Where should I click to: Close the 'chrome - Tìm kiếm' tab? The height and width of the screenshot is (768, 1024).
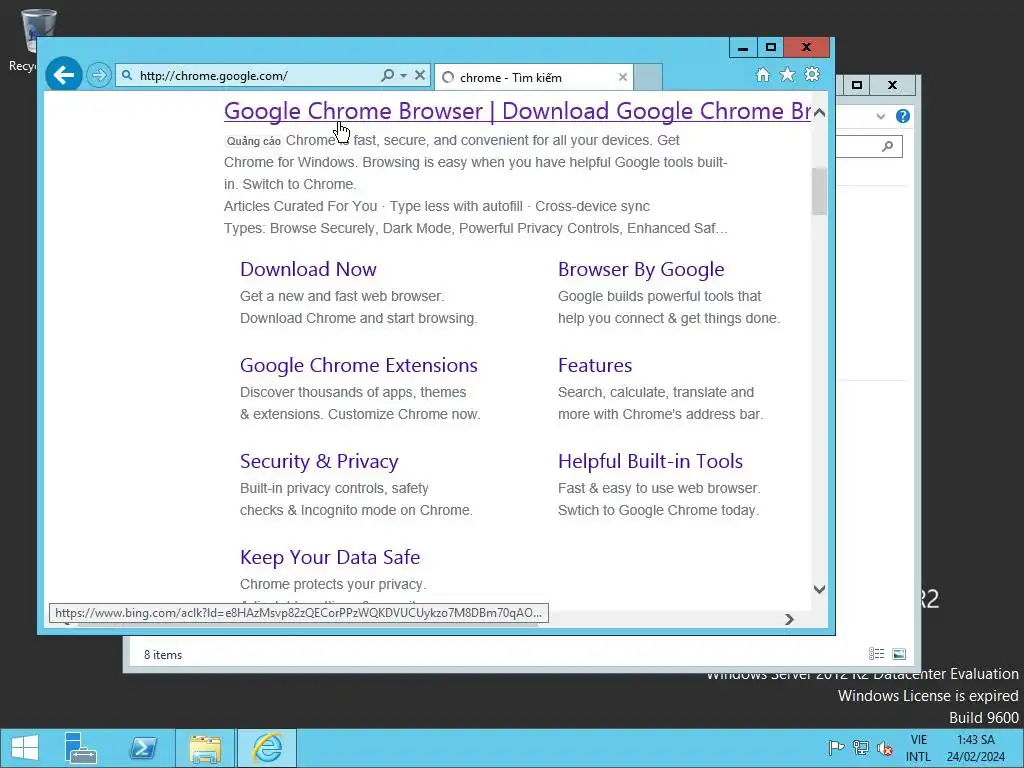[622, 77]
